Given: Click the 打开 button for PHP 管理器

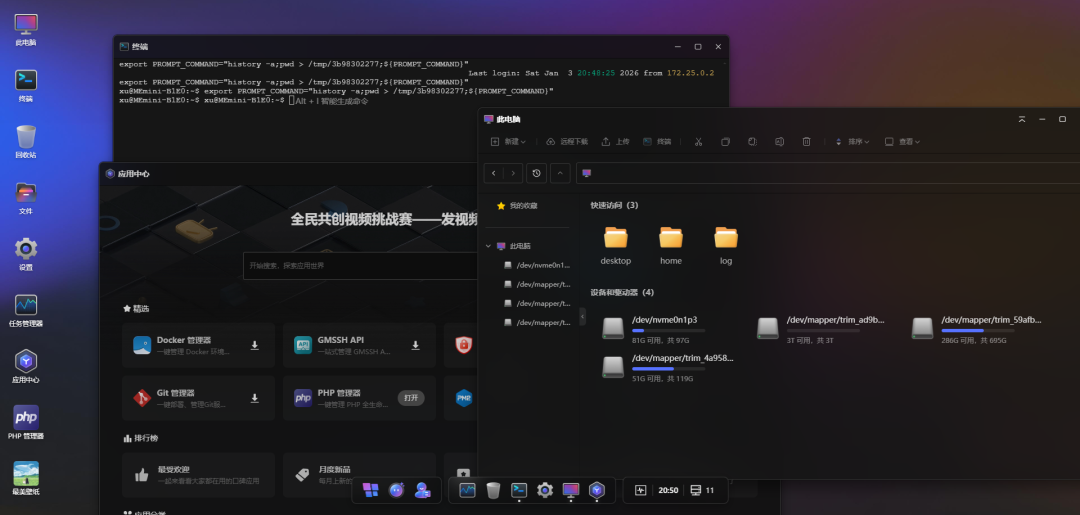Looking at the screenshot, I should pos(411,398).
